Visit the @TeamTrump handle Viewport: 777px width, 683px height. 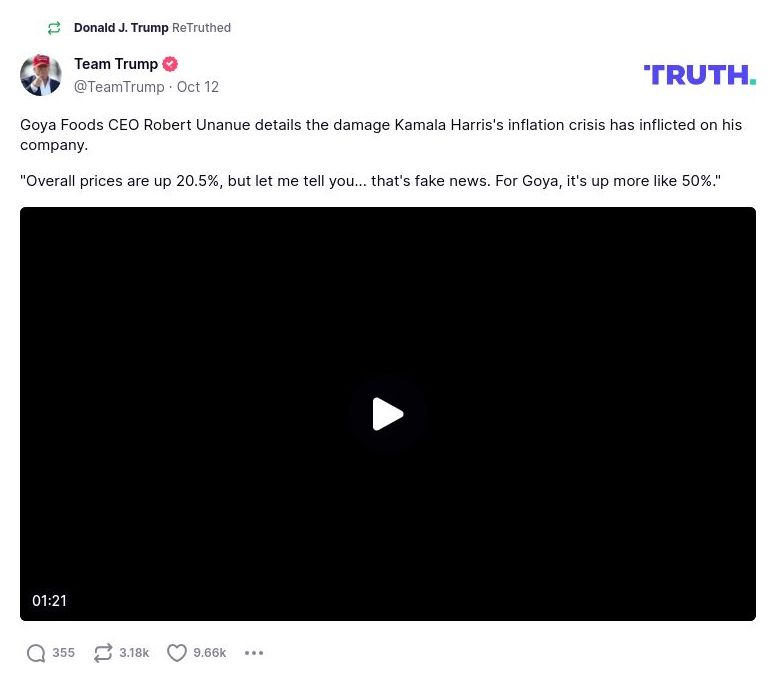[119, 87]
